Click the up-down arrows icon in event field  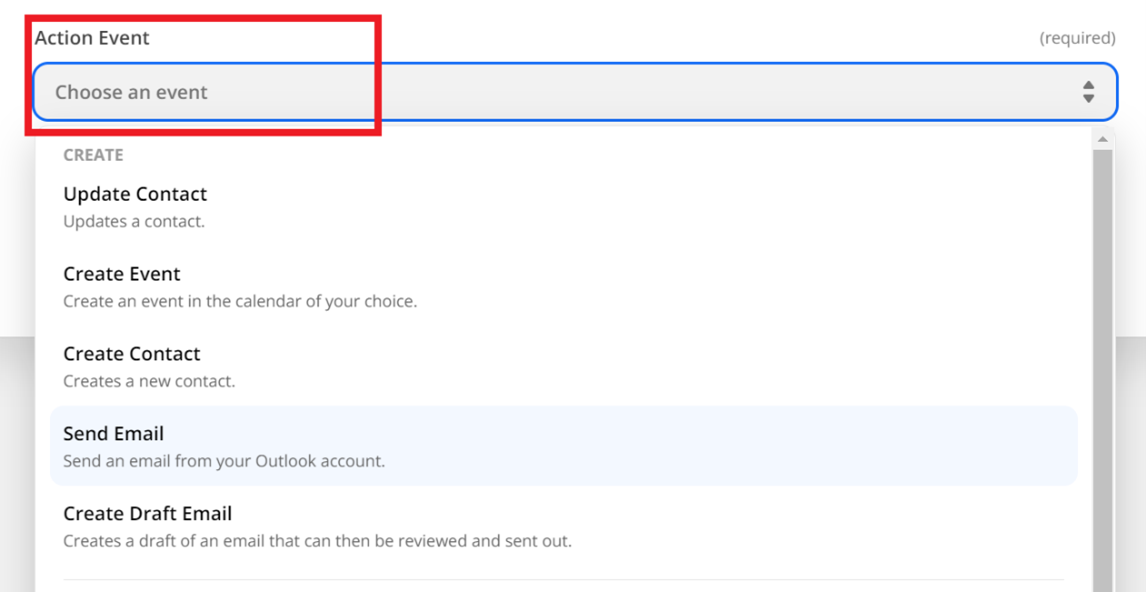1088,92
